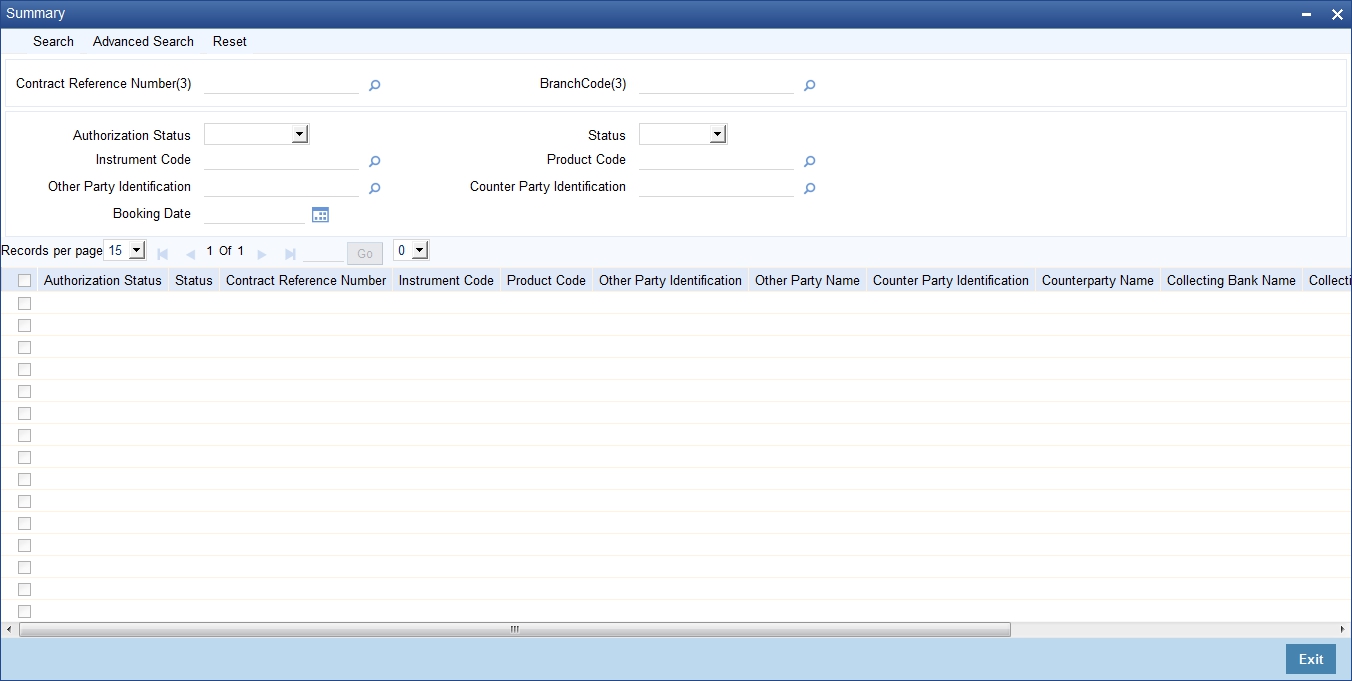Open Other Party Identification lookup icon
Image resolution: width=1352 pixels, height=681 pixels.
point(375,188)
